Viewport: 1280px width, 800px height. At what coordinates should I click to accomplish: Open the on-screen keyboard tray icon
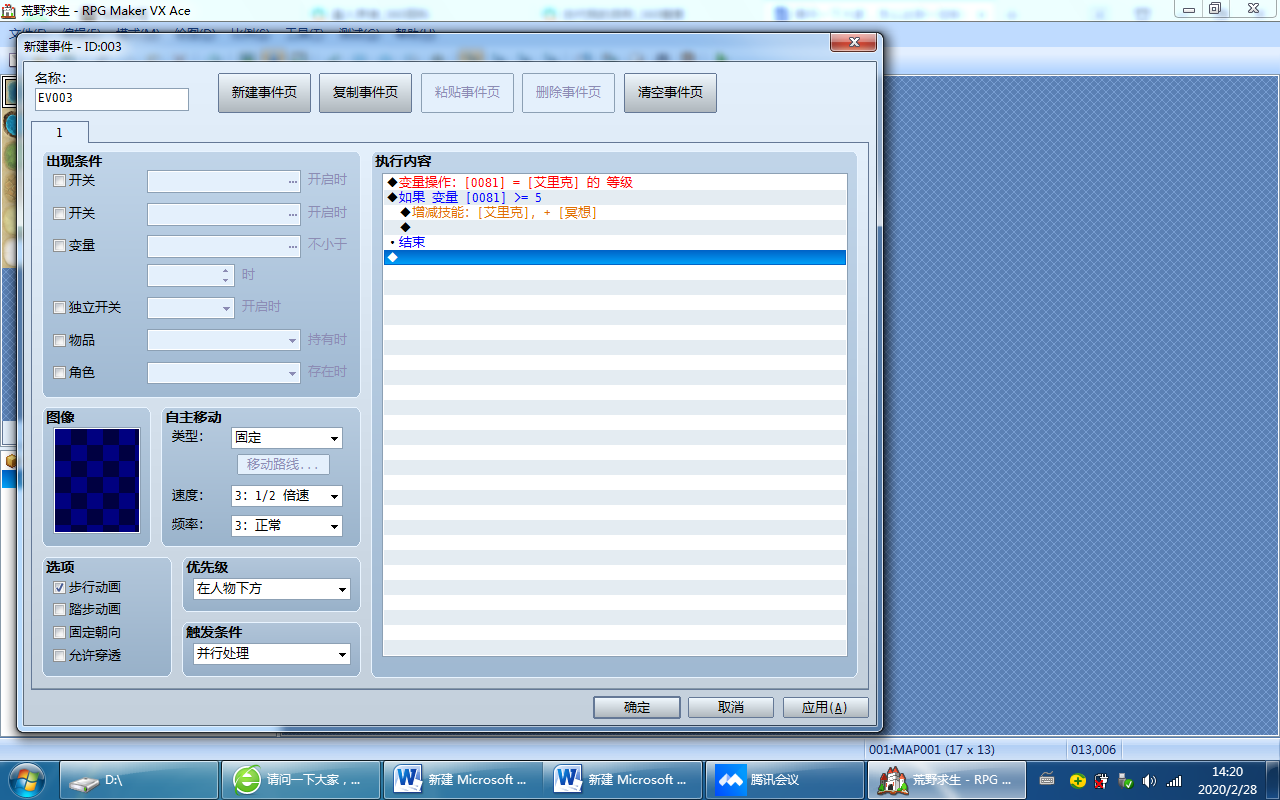[x=1047, y=780]
